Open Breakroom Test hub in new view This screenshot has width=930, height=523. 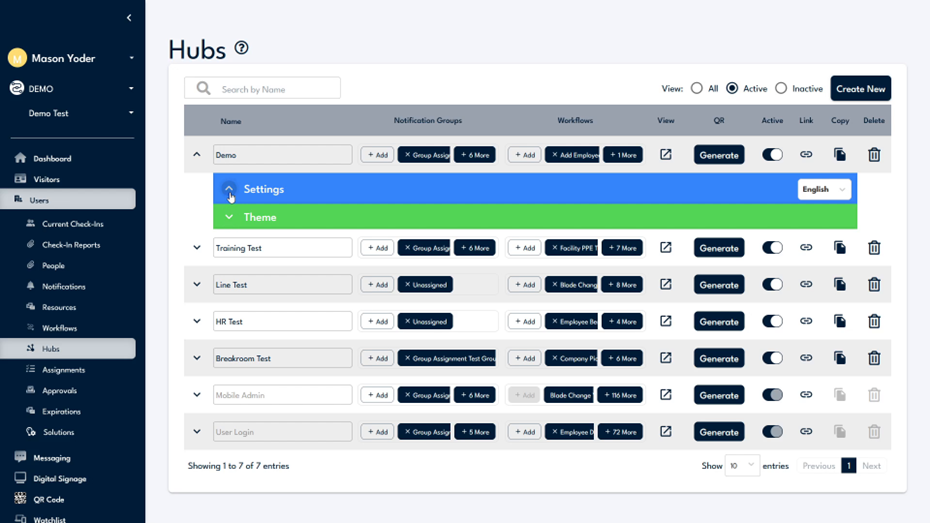pyautogui.click(x=665, y=358)
